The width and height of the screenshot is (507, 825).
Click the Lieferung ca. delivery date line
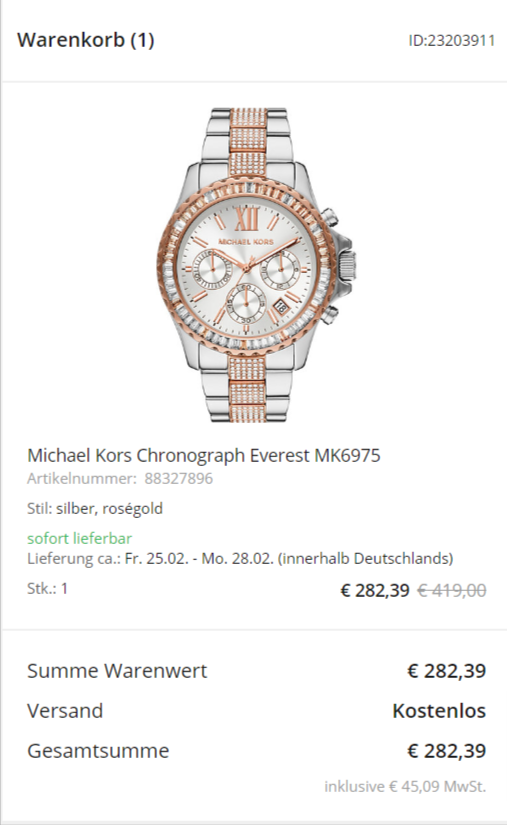[240, 558]
